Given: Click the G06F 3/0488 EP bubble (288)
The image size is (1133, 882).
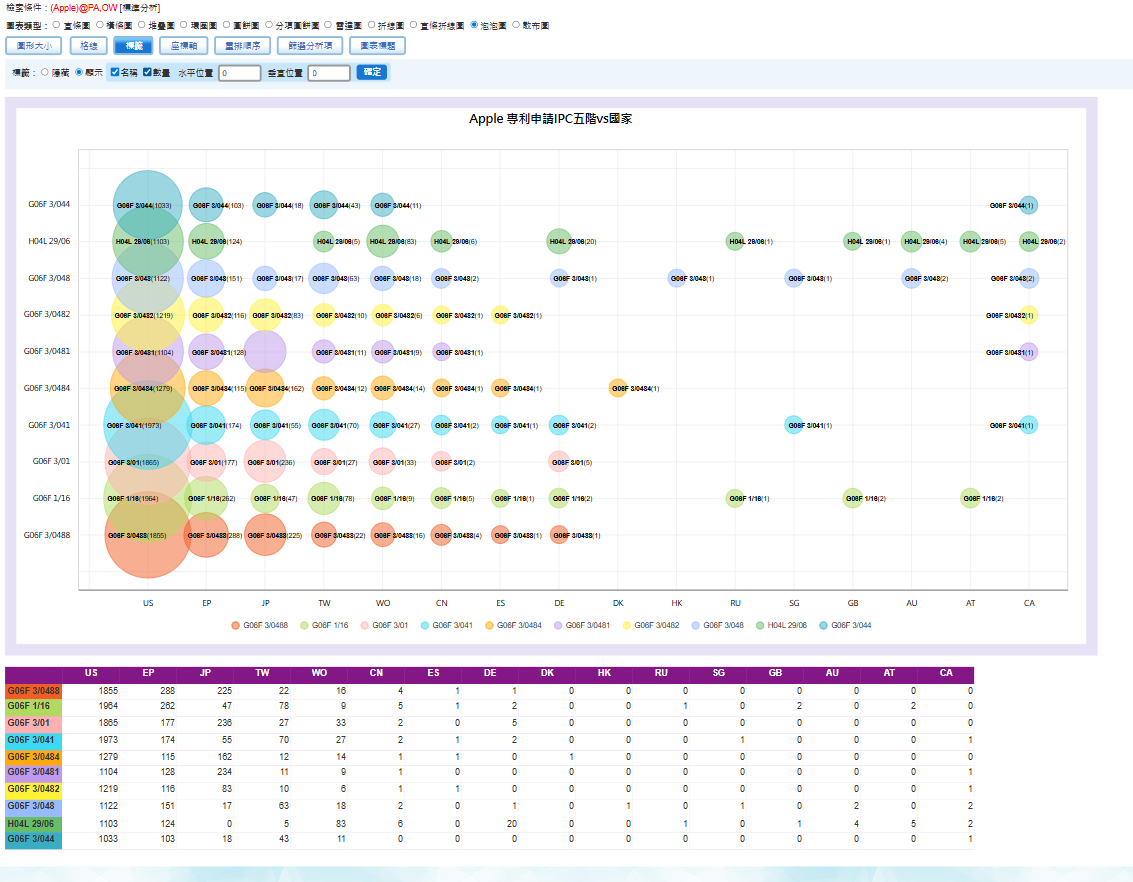Looking at the screenshot, I should 207,535.
